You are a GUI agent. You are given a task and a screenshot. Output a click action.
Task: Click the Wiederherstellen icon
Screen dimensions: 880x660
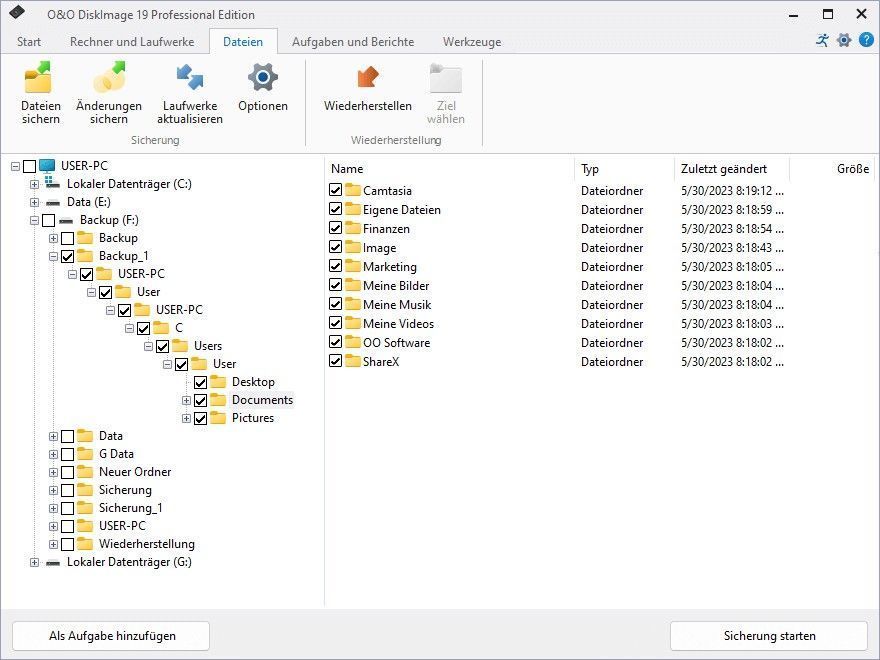[368, 77]
